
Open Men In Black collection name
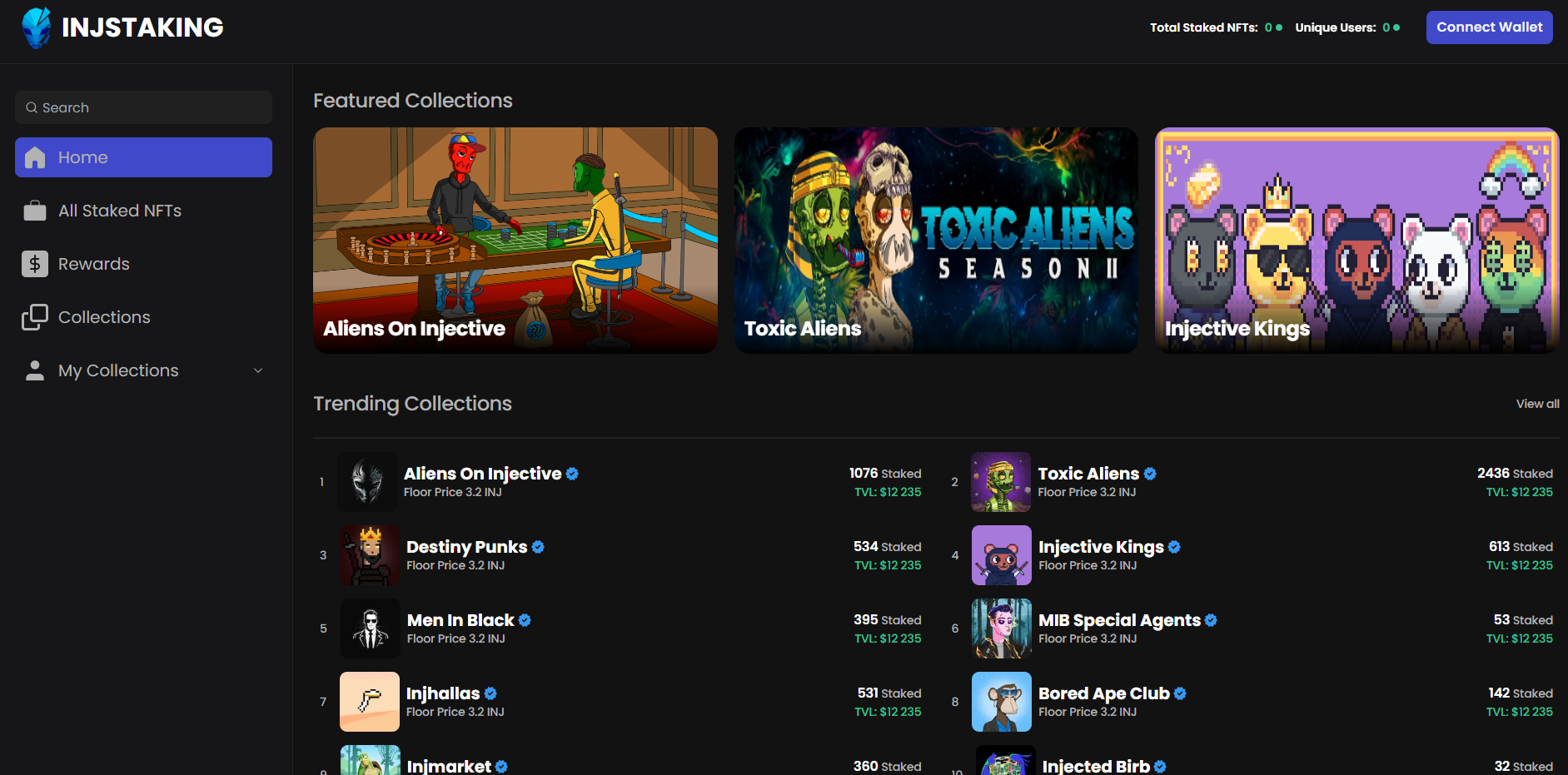460,620
